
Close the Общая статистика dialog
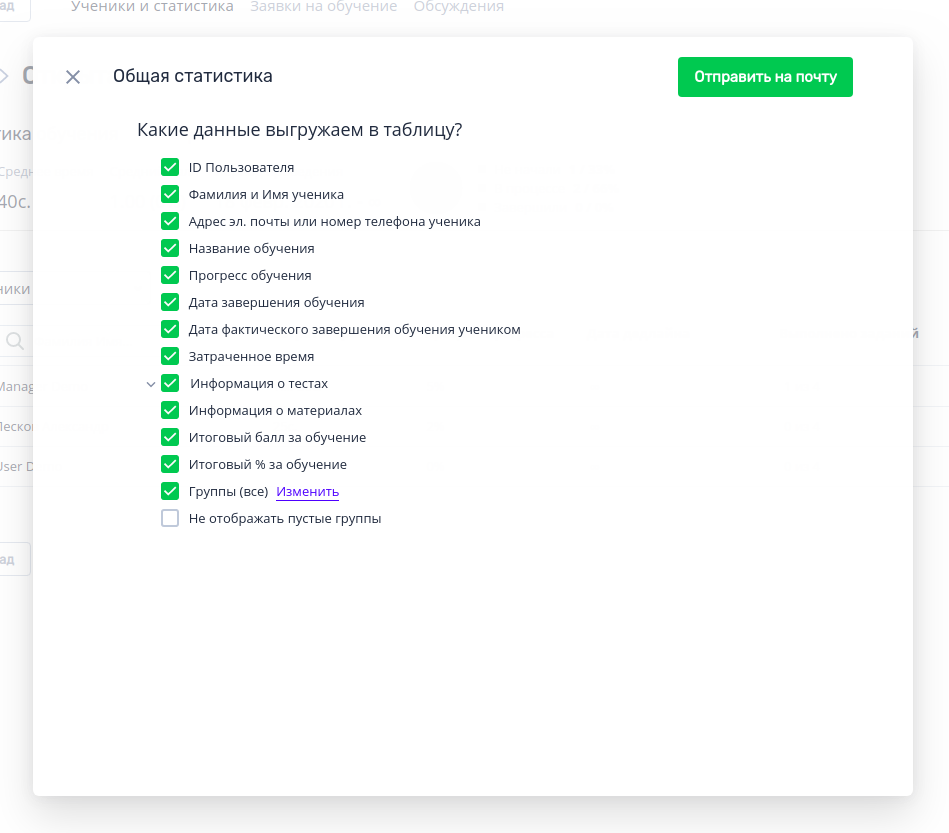73,77
